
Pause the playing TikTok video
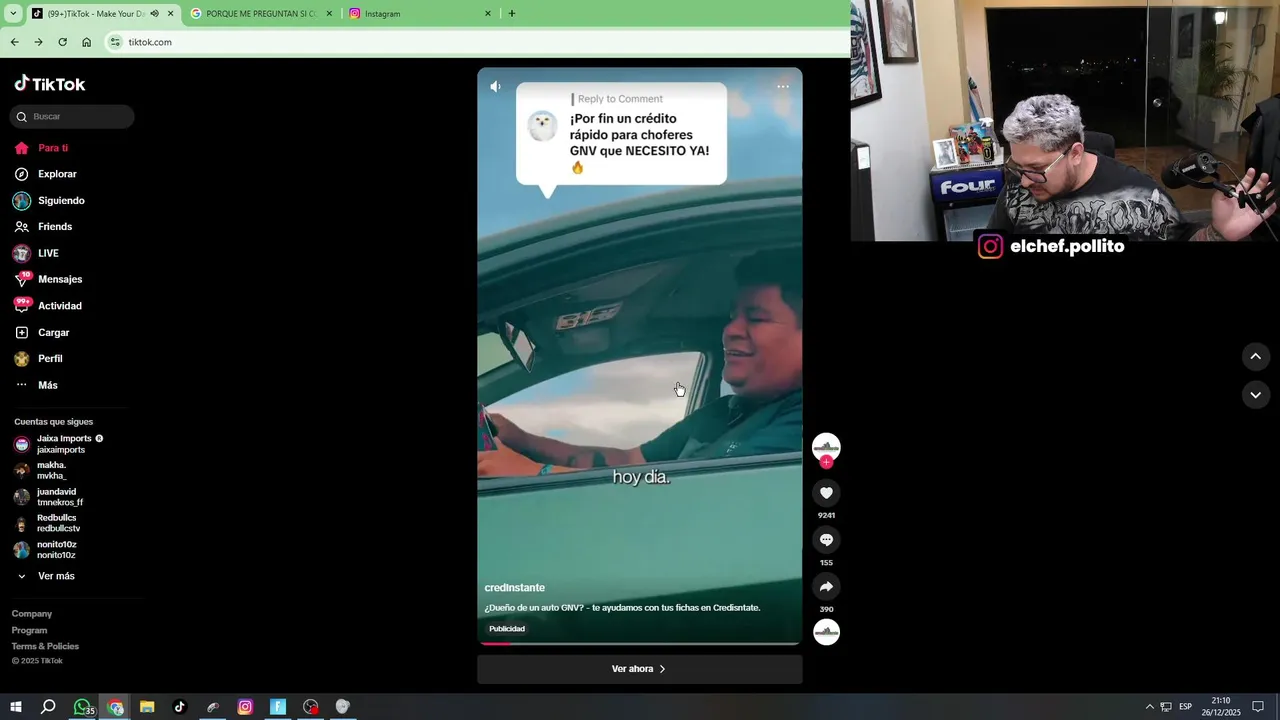tap(640, 356)
